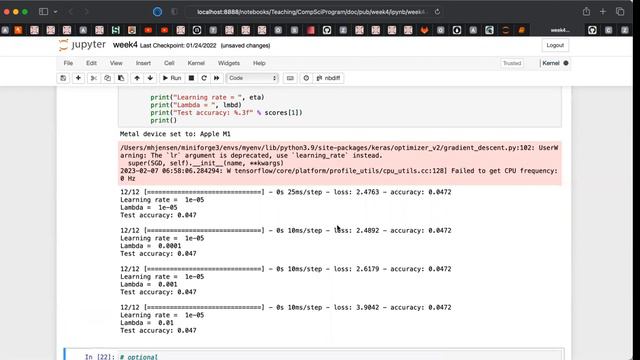Viewport: 640px width, 360px height.
Task: Interrupt the kernel with the stop square
Action: click(191, 78)
